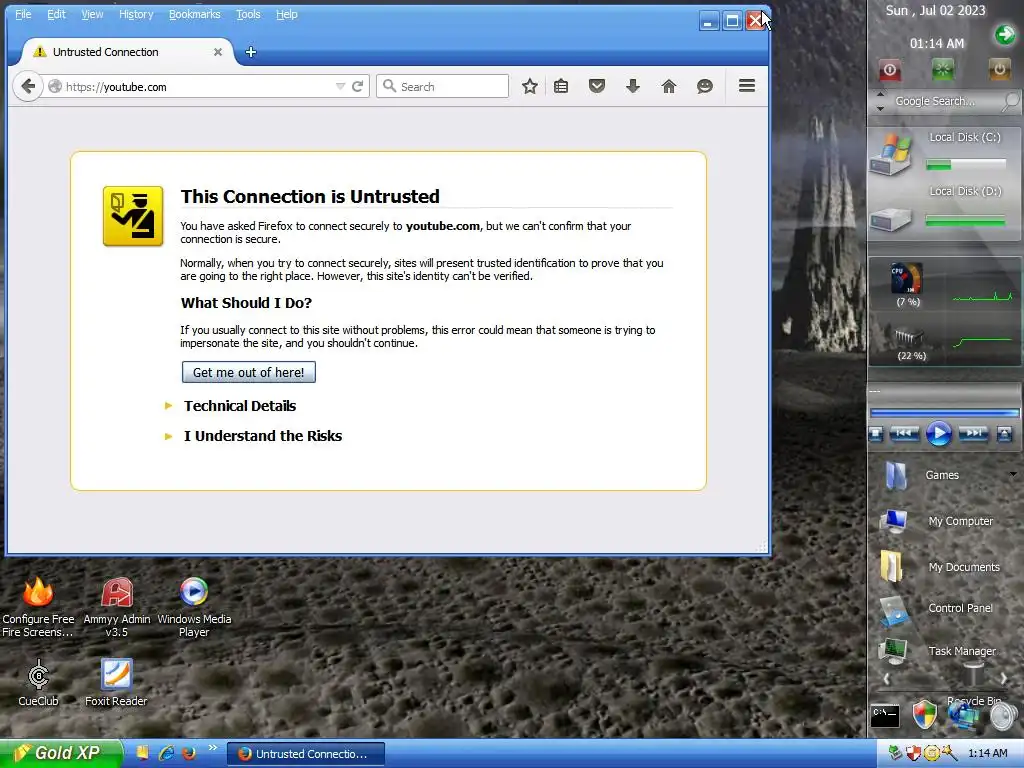Open the Firefox hamburger menu
Image resolution: width=1024 pixels, height=768 pixels.
click(x=747, y=86)
